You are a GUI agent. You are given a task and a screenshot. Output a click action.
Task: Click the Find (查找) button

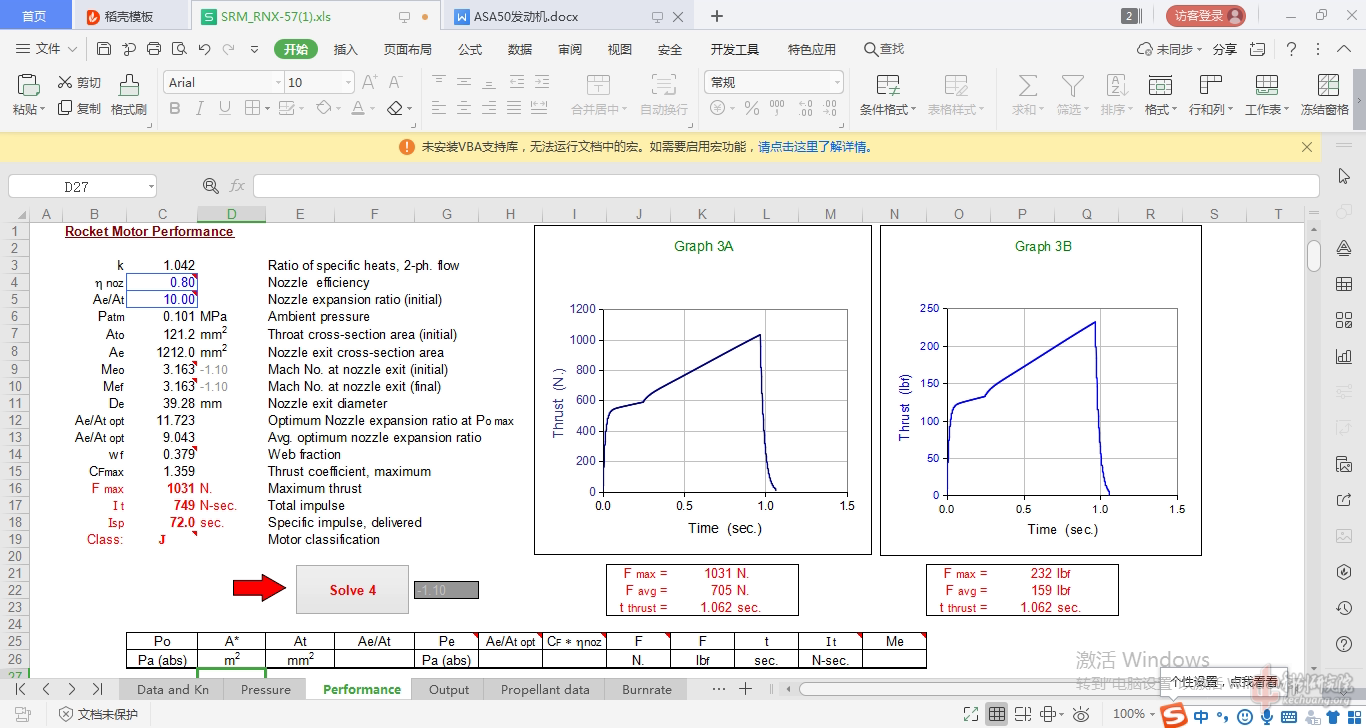884,49
